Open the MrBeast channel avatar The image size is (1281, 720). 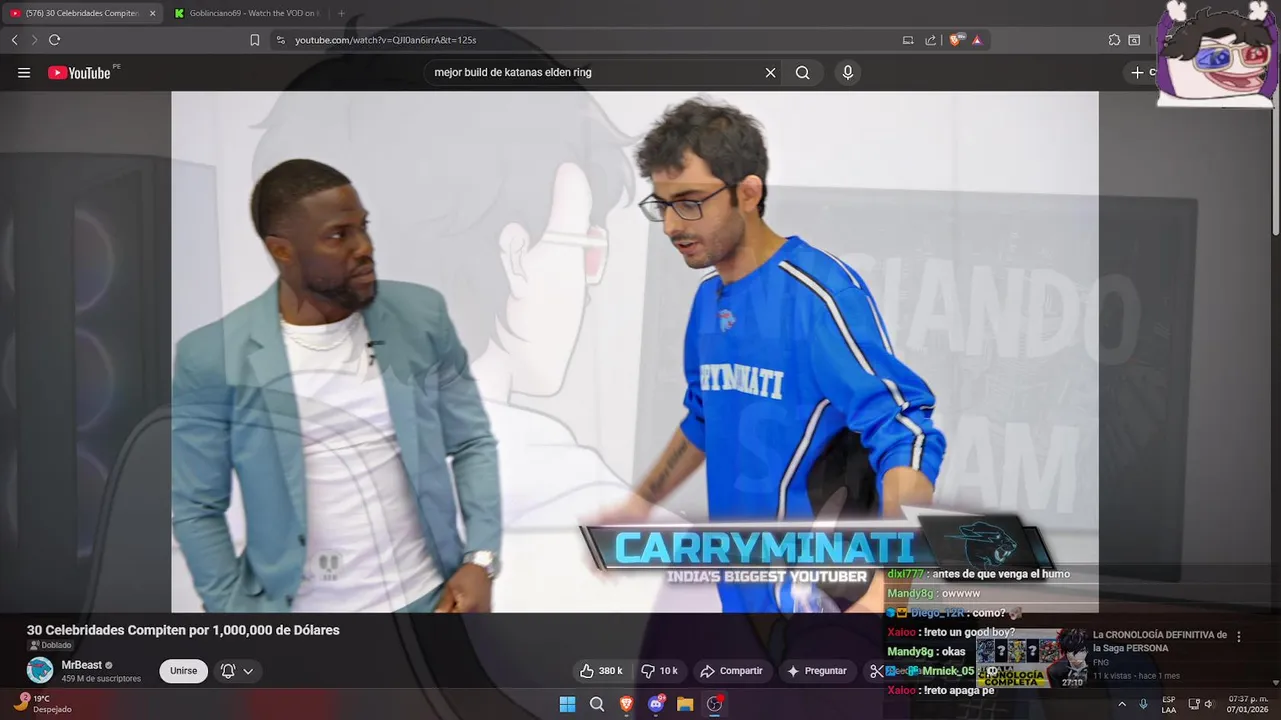(x=40, y=670)
